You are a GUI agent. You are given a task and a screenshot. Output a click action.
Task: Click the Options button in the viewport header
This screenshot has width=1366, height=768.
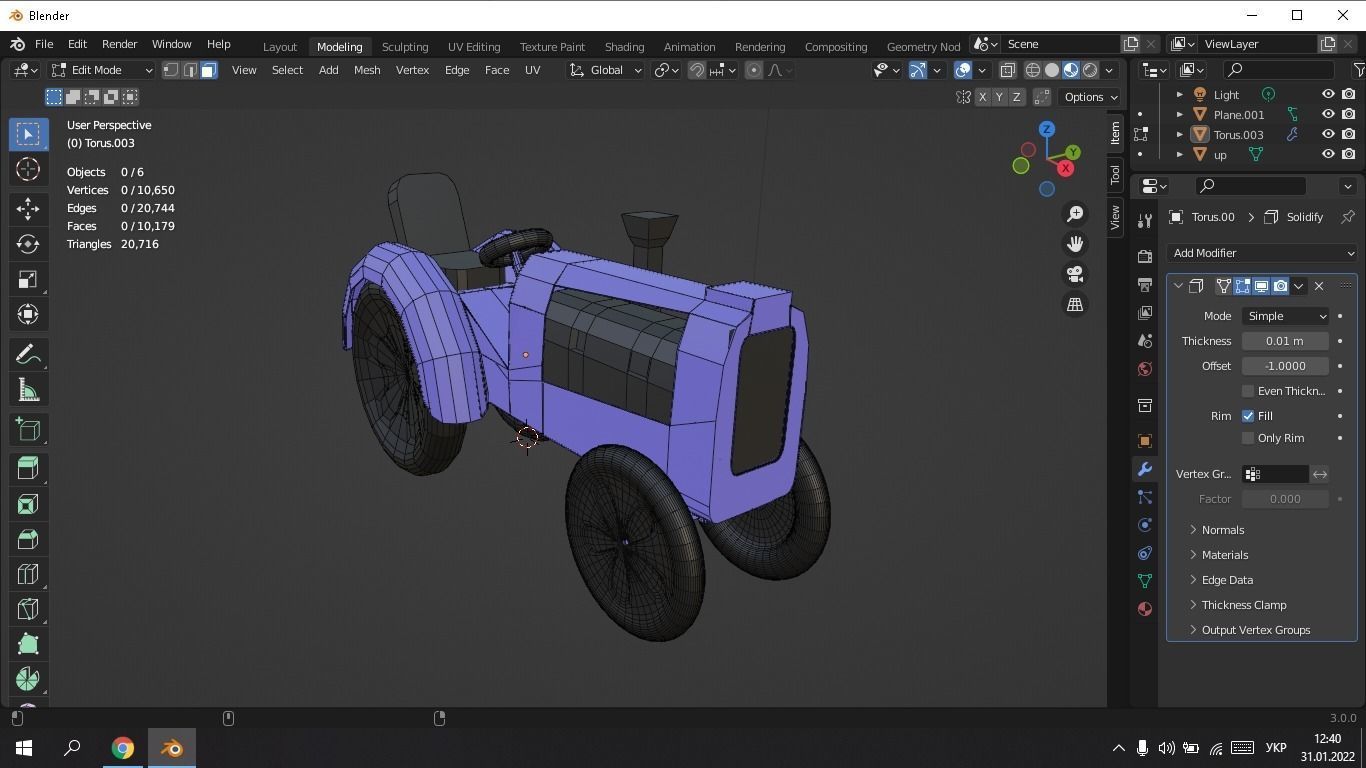click(1088, 96)
